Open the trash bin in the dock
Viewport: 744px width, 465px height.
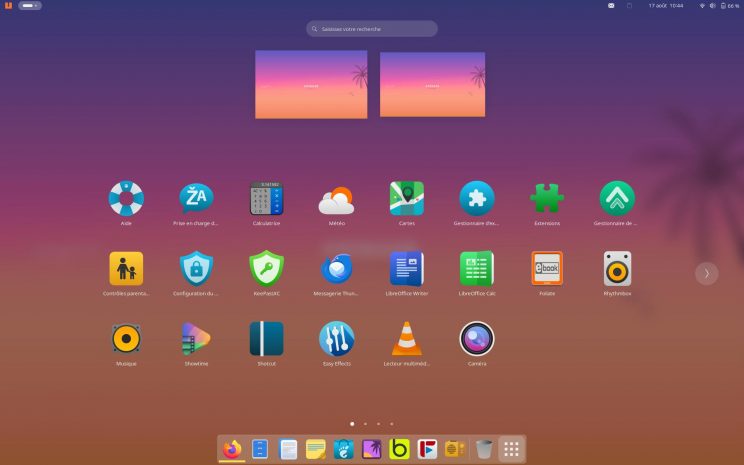pos(484,449)
